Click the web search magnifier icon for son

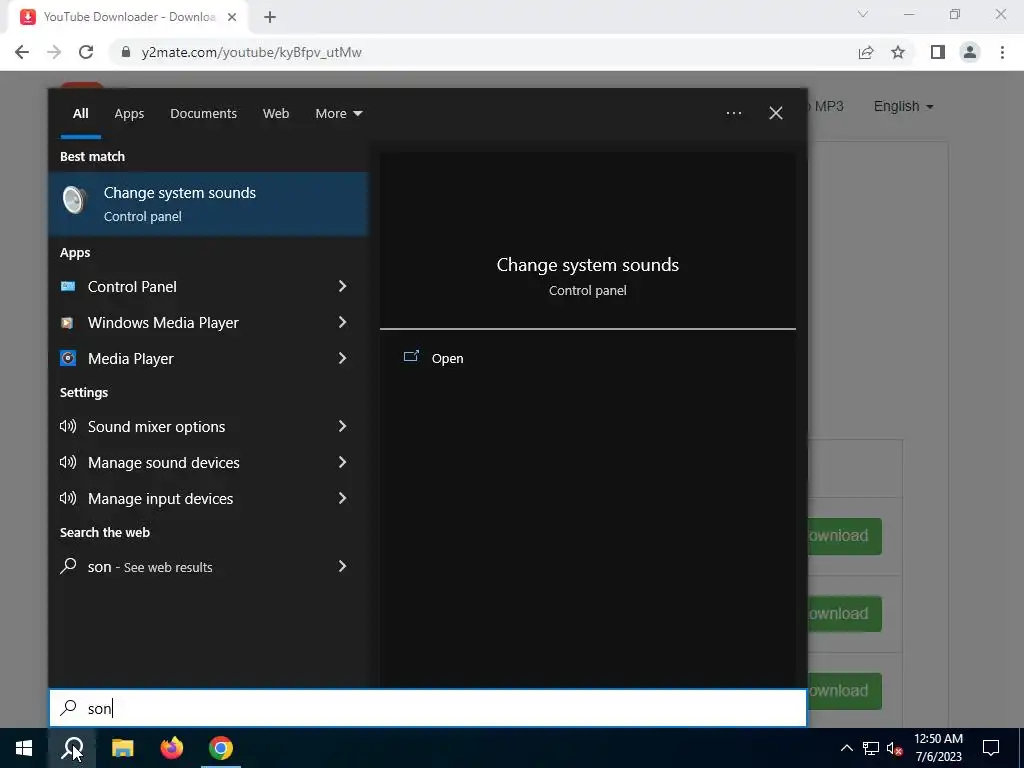[x=68, y=566]
